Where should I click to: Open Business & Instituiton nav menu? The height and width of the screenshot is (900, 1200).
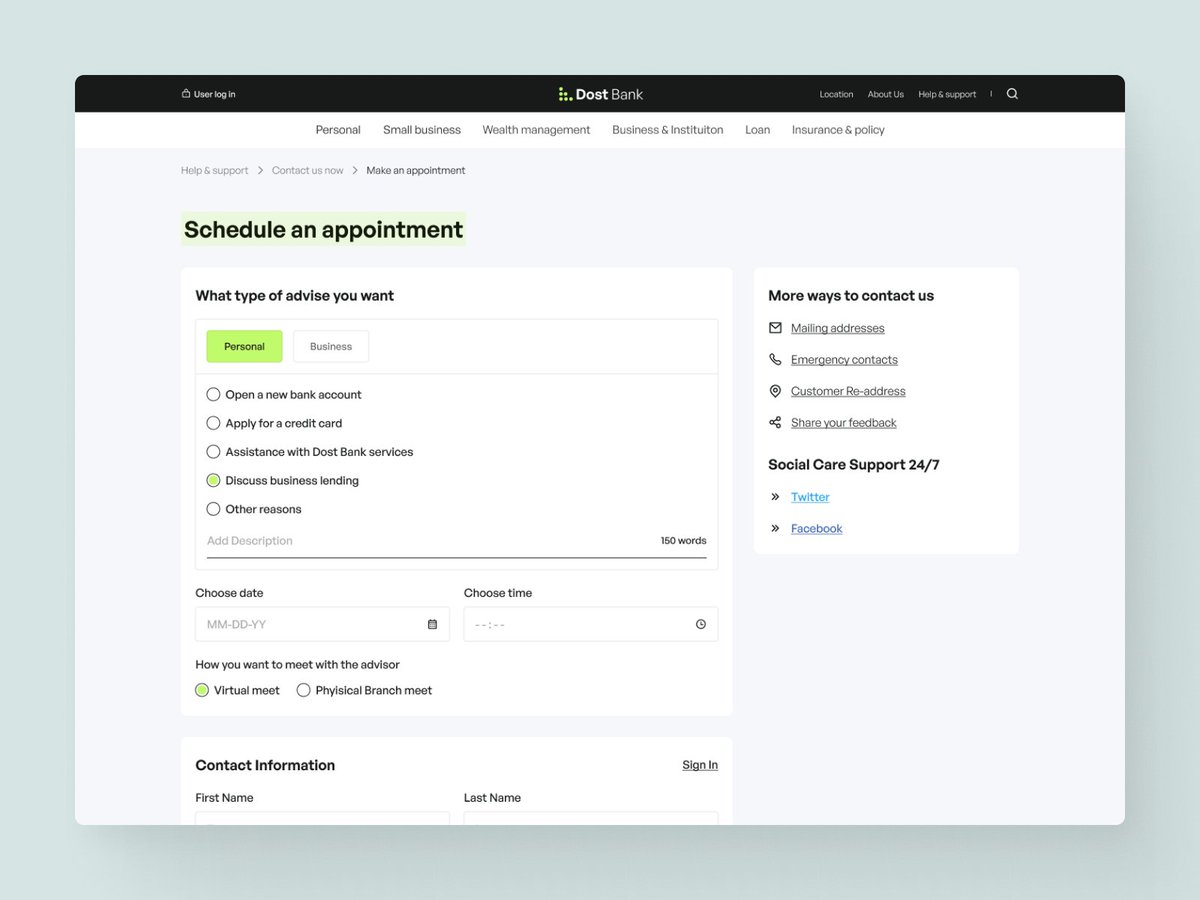point(668,130)
